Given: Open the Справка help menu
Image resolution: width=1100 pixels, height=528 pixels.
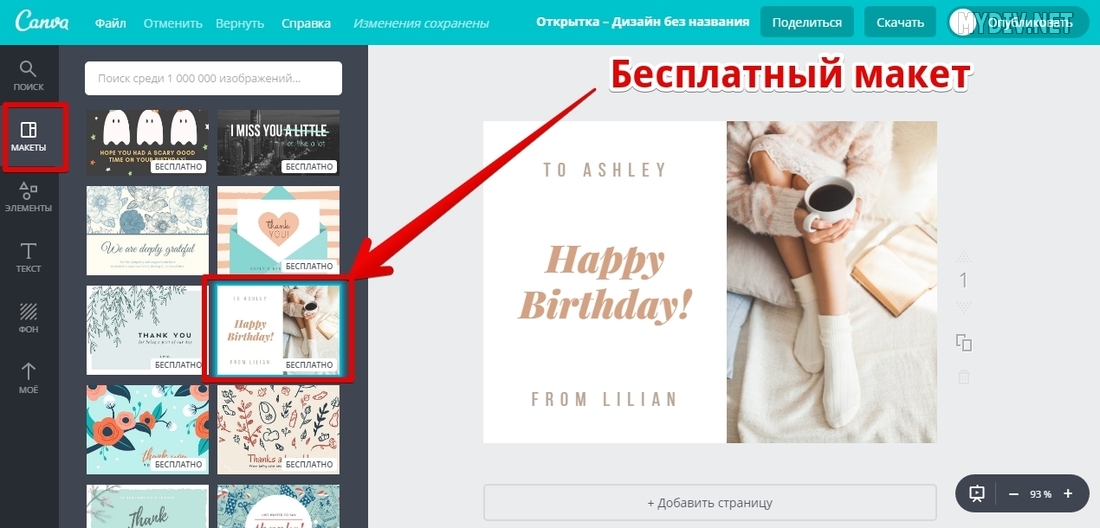Looking at the screenshot, I should pyautogui.click(x=306, y=23).
